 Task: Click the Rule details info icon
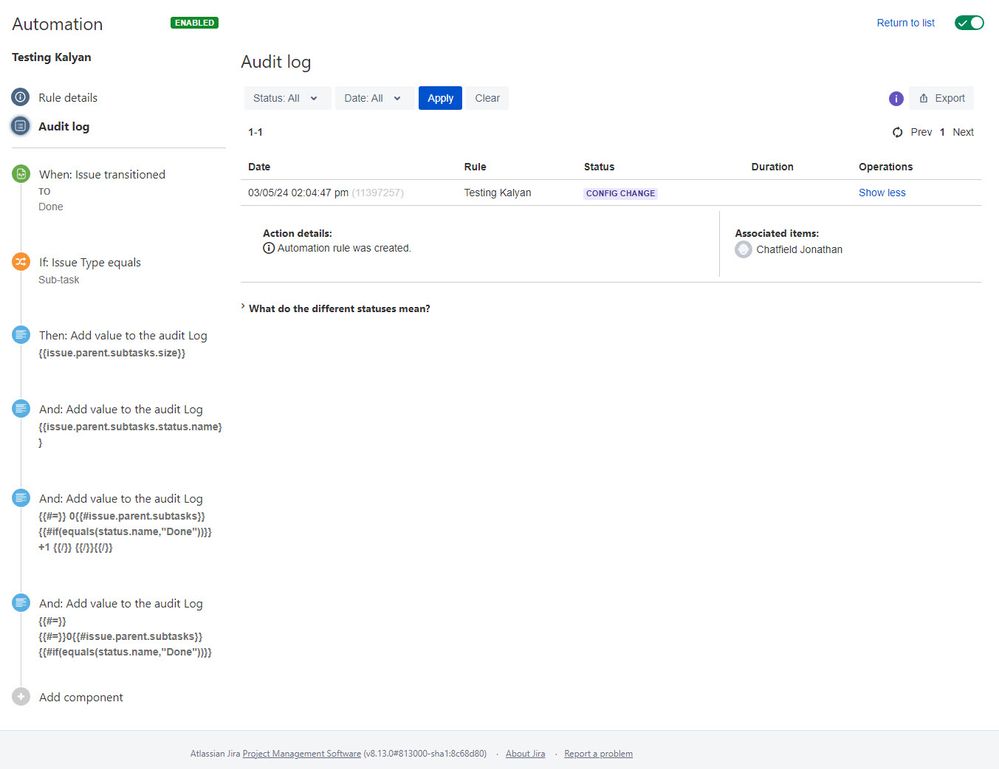[x=20, y=97]
